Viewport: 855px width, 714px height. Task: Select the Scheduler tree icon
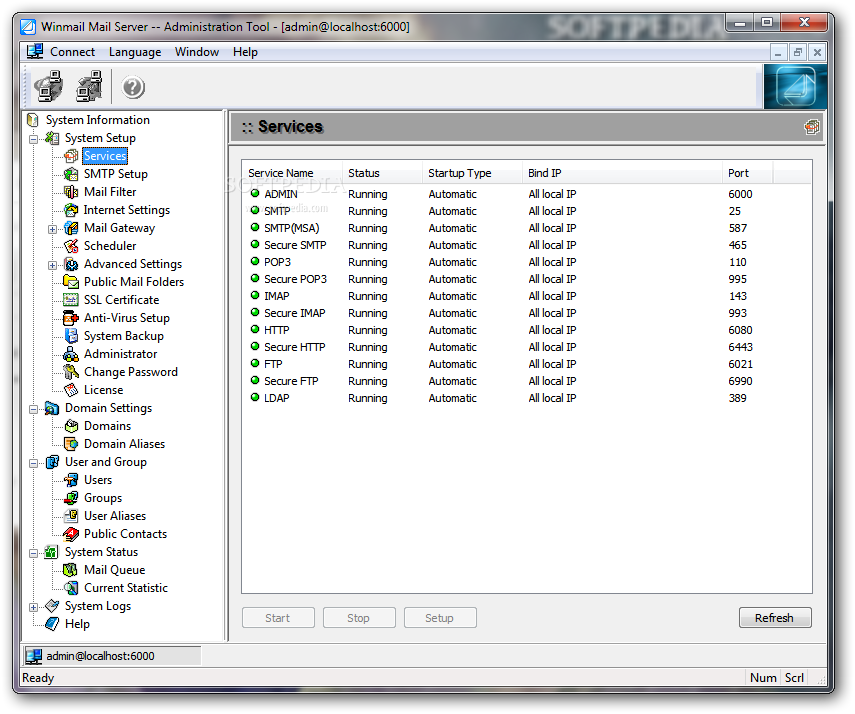(71, 246)
